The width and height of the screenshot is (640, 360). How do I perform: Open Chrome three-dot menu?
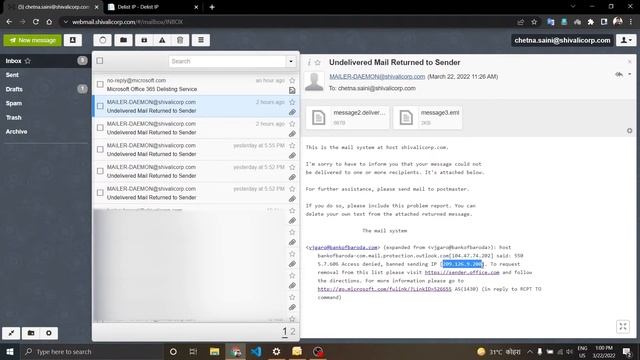[x=631, y=22]
